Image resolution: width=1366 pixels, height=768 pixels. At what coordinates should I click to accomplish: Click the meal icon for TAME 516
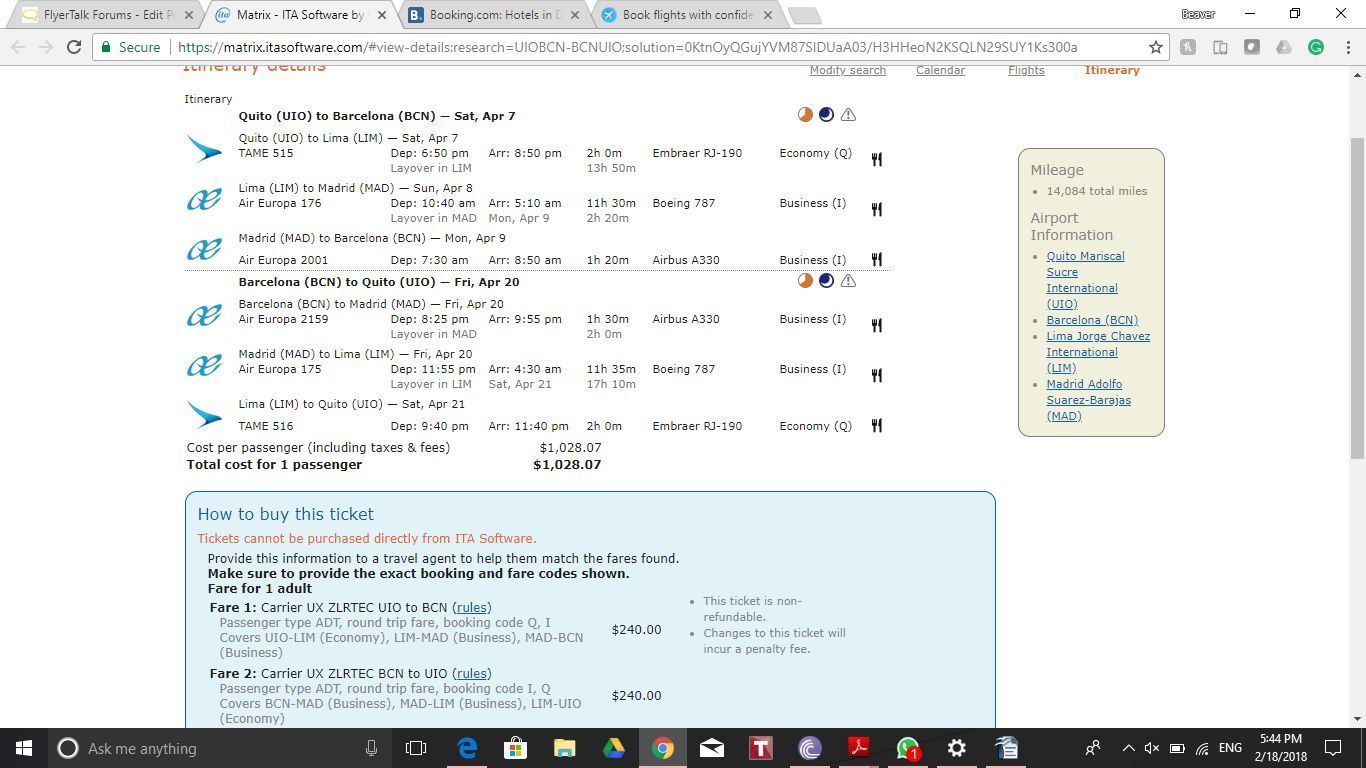coord(877,425)
